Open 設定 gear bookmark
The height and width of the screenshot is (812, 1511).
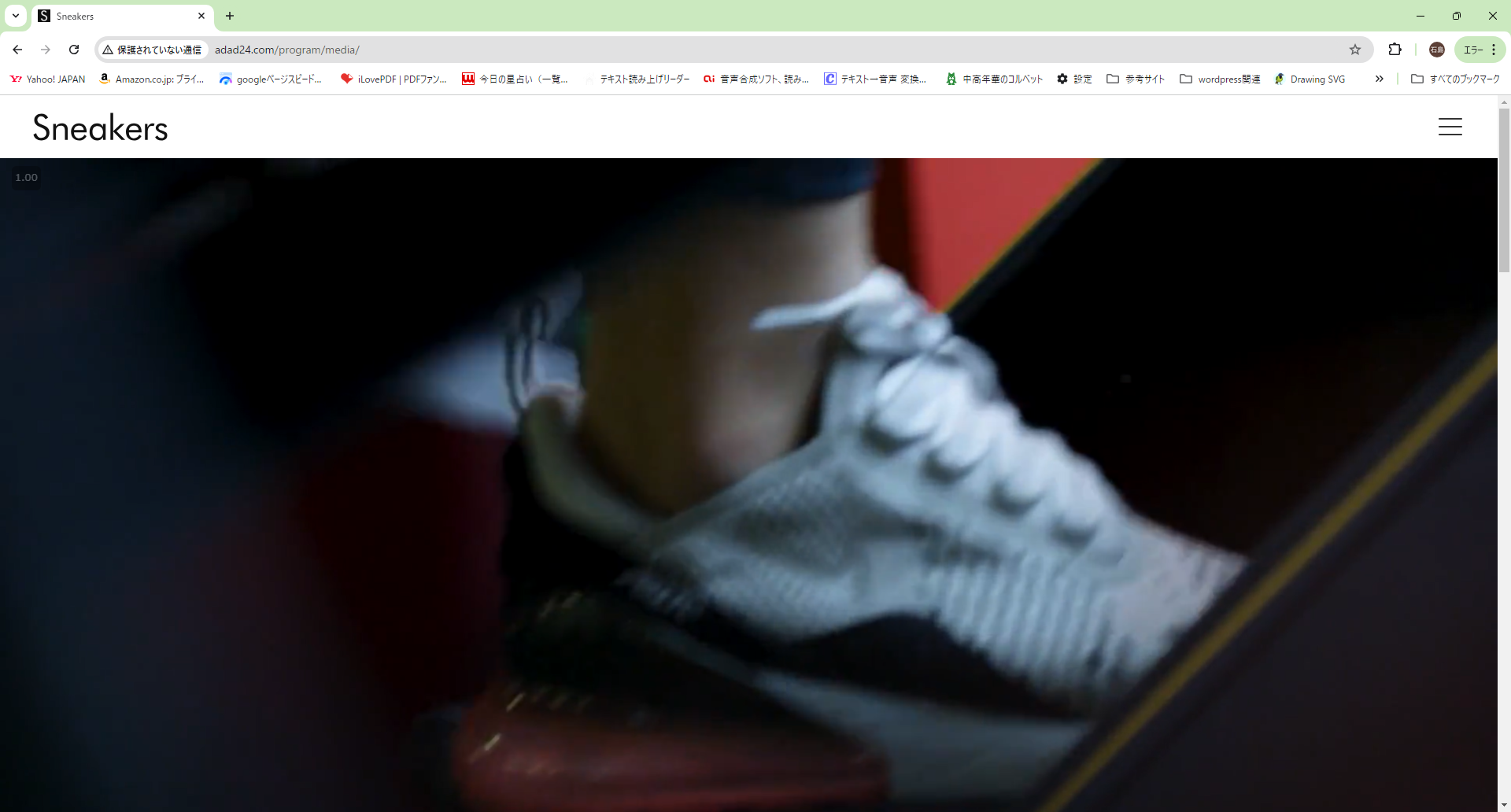[1074, 79]
